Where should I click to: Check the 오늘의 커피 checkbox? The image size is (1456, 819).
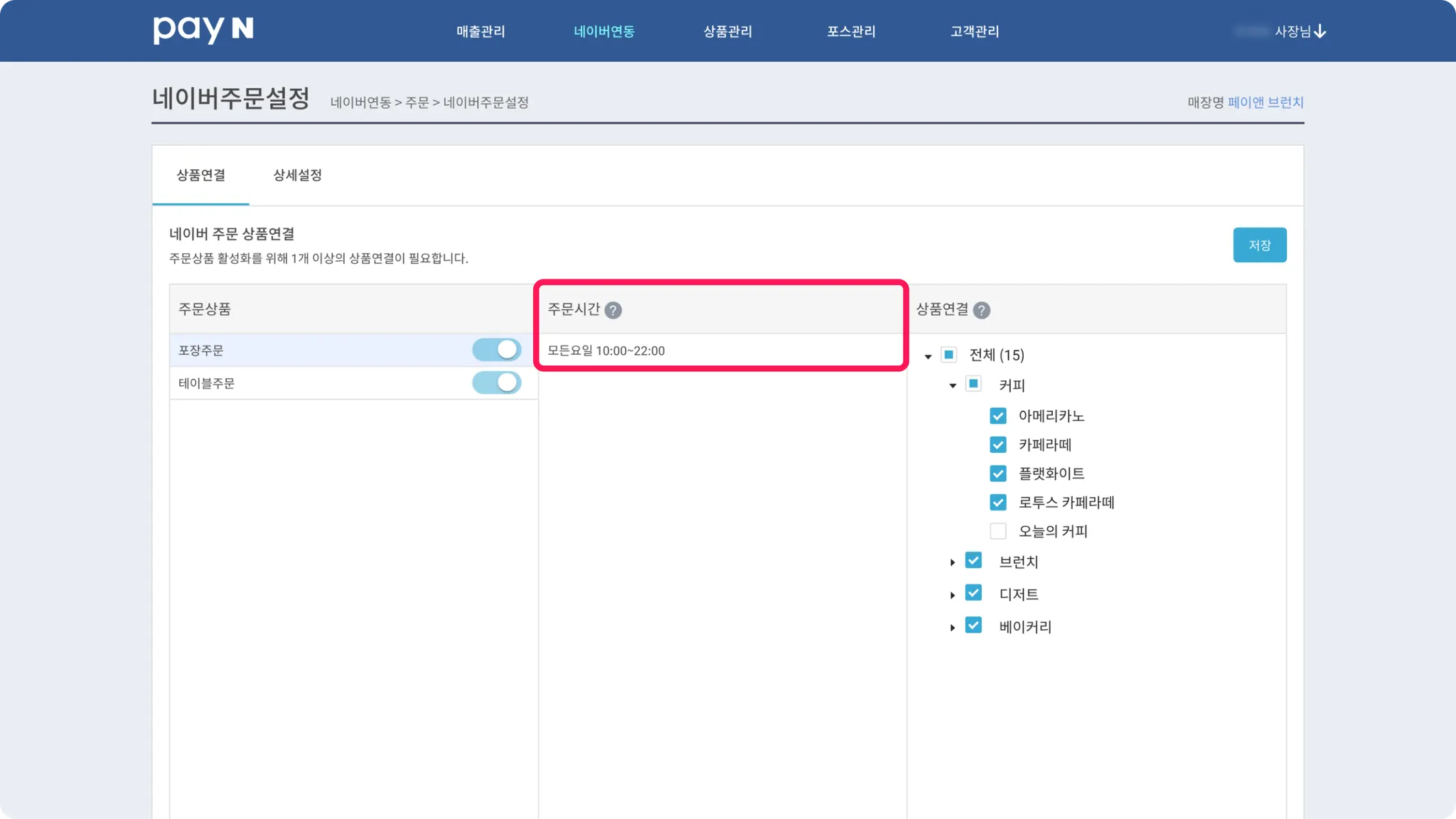click(998, 531)
